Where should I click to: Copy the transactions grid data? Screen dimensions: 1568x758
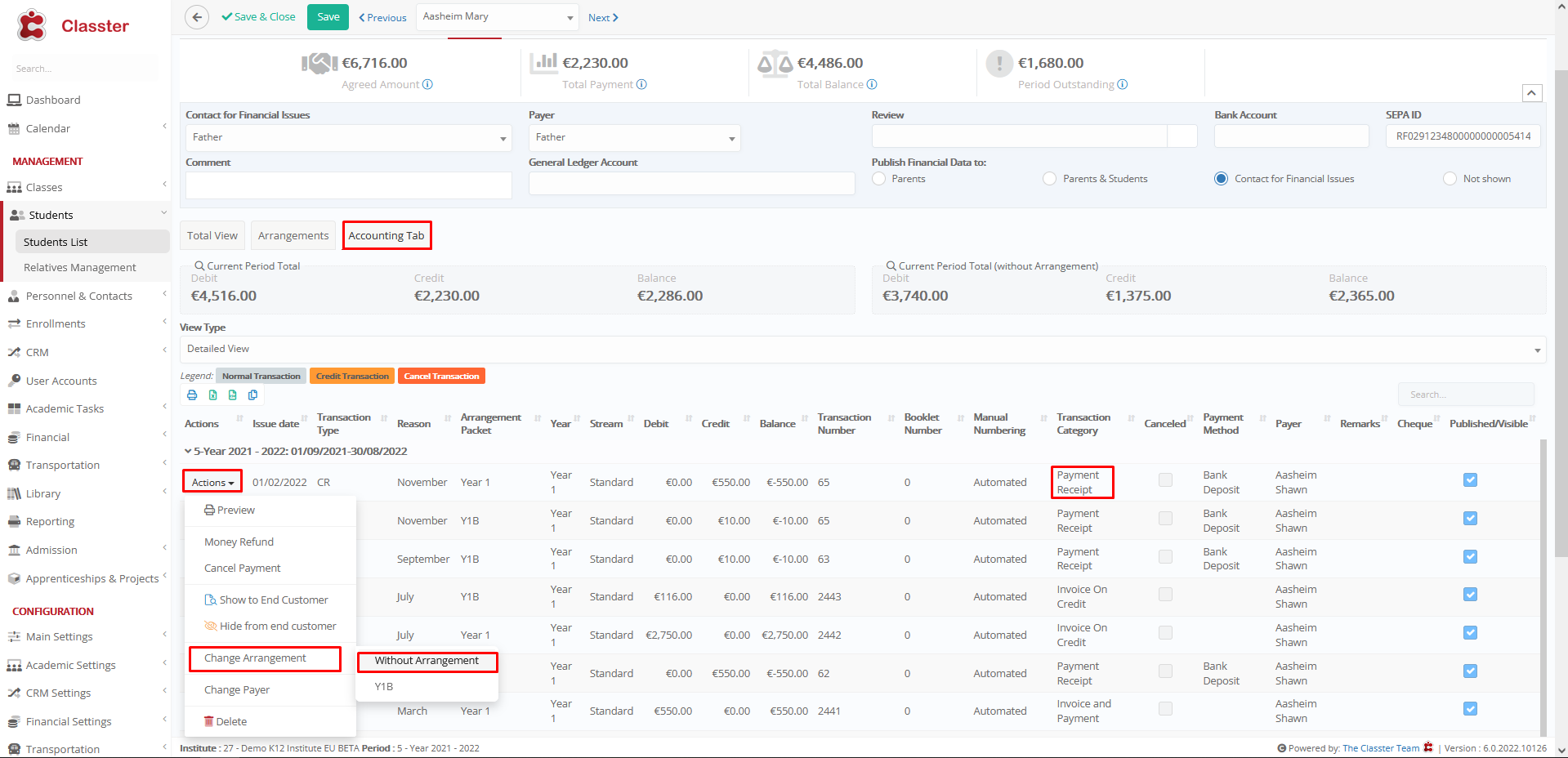(x=253, y=395)
